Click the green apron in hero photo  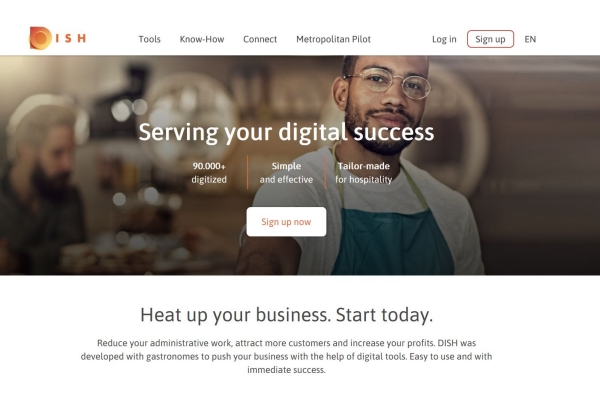click(x=392, y=241)
